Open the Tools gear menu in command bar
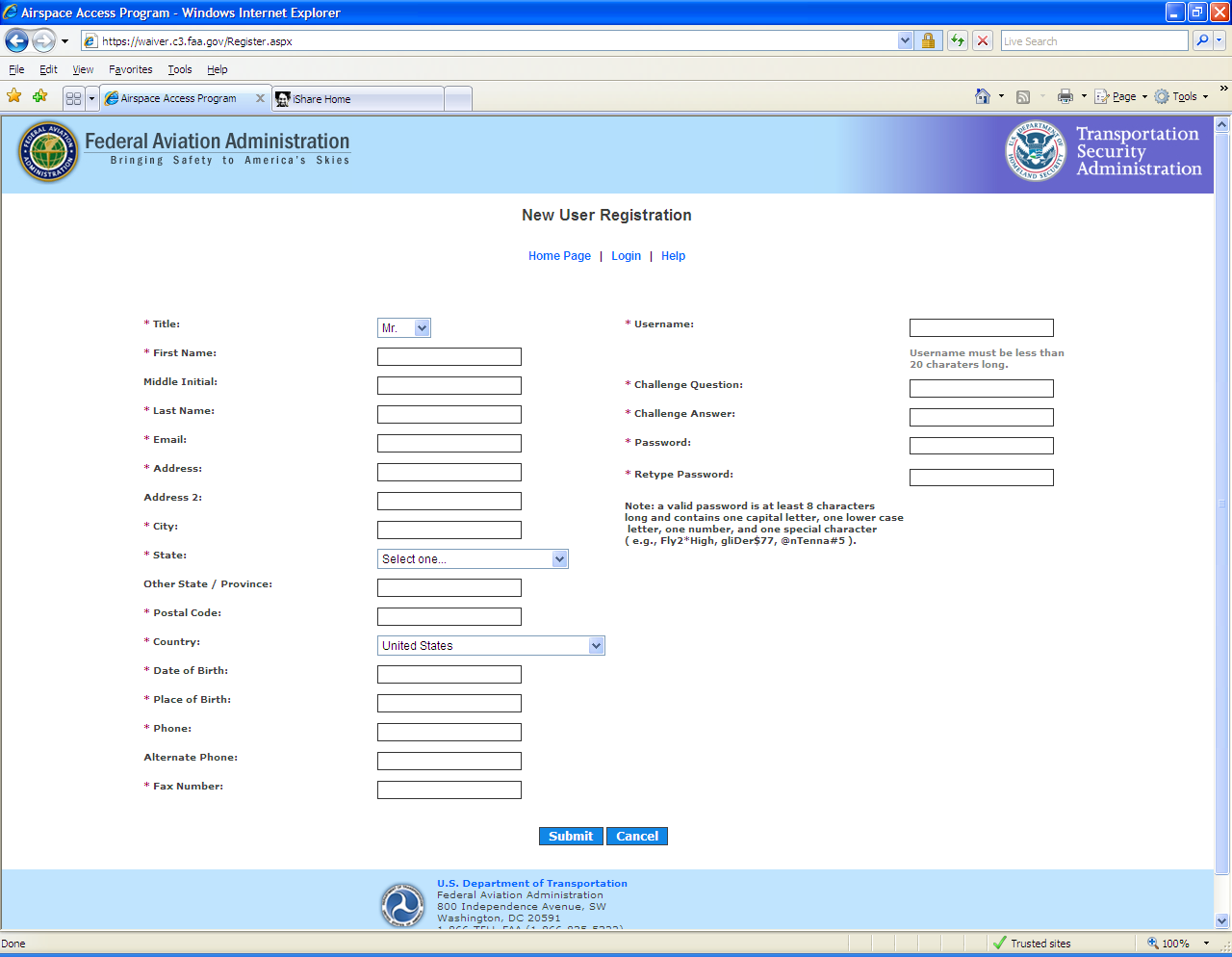The width and height of the screenshot is (1232, 957). [x=1181, y=96]
